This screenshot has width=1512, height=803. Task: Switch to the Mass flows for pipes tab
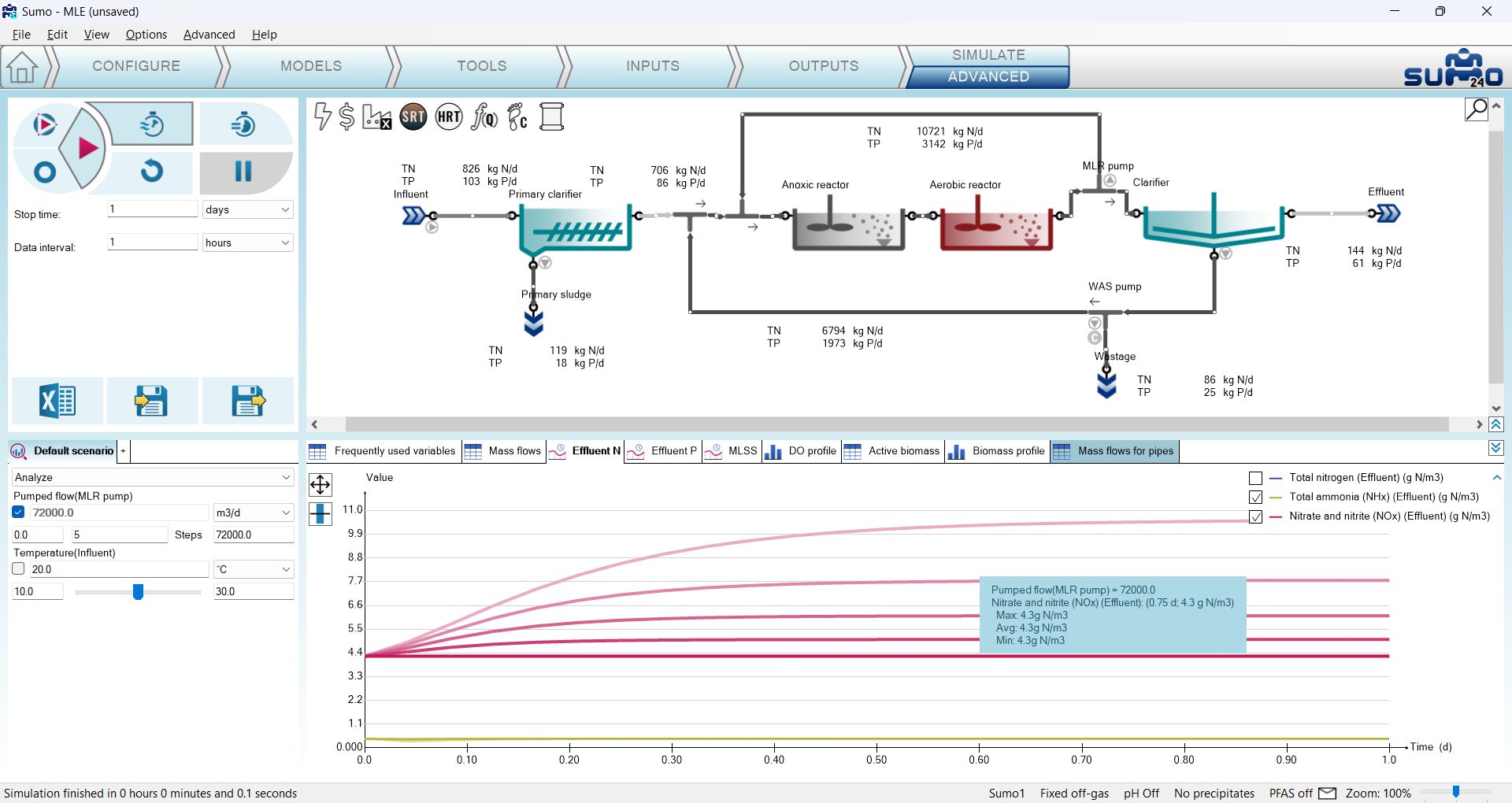point(1114,451)
